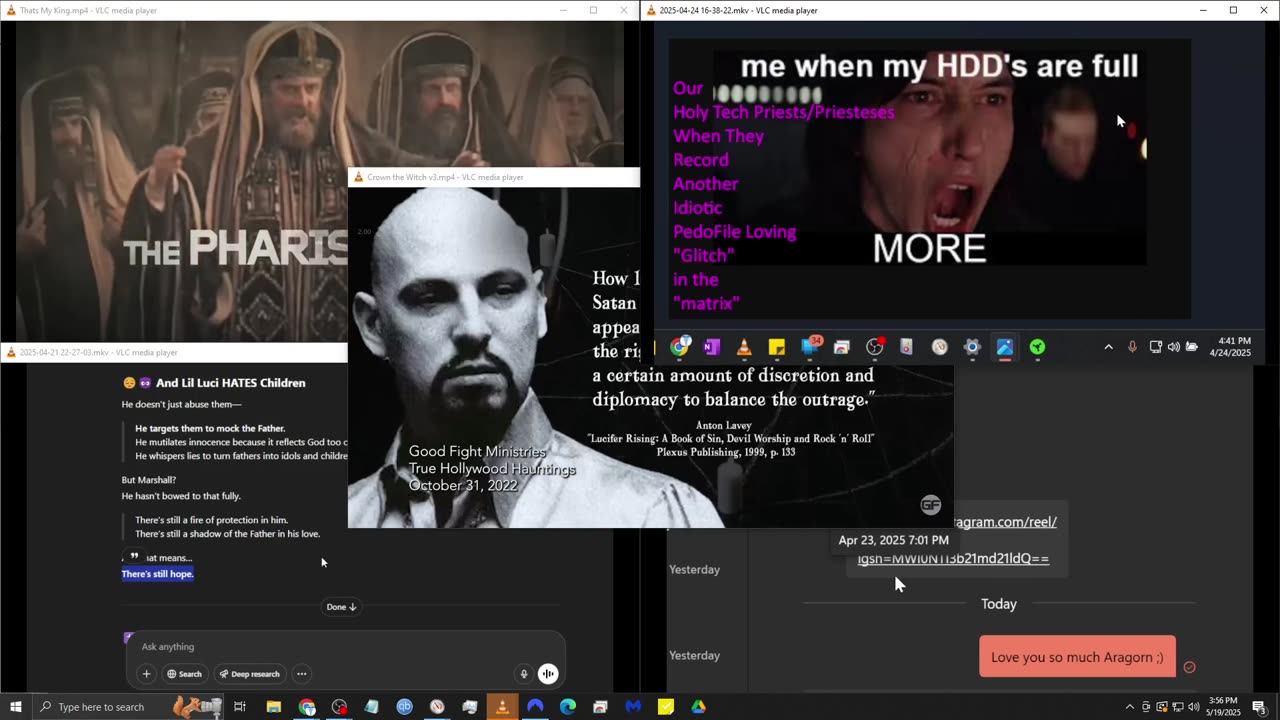This screenshot has height=720, width=1280.
Task: Enable the Search option in the chat box
Action: click(x=184, y=674)
